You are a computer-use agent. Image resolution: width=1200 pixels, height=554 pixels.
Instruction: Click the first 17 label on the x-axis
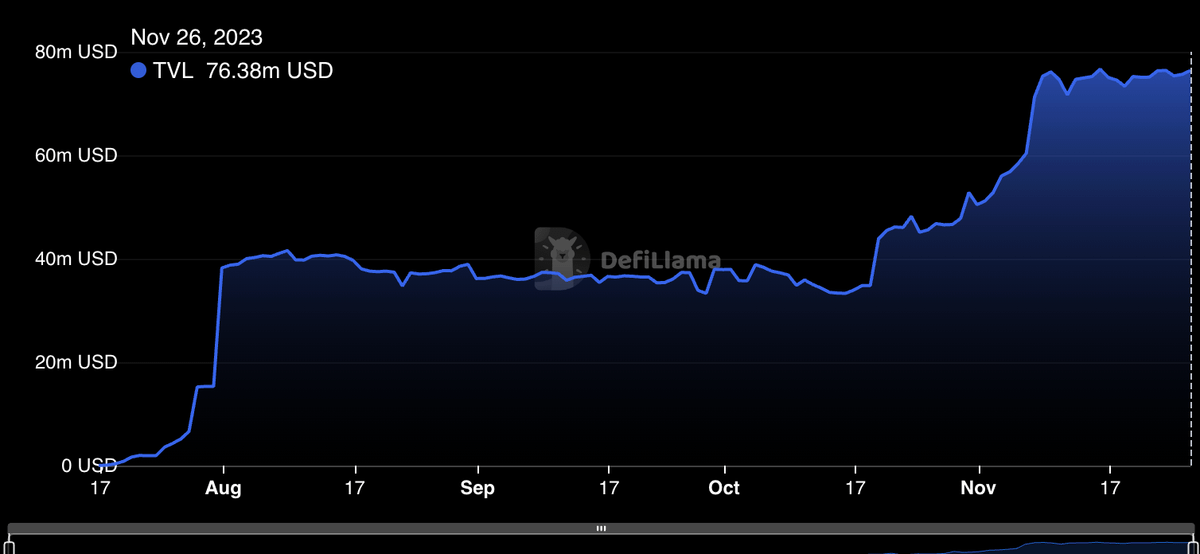99,489
